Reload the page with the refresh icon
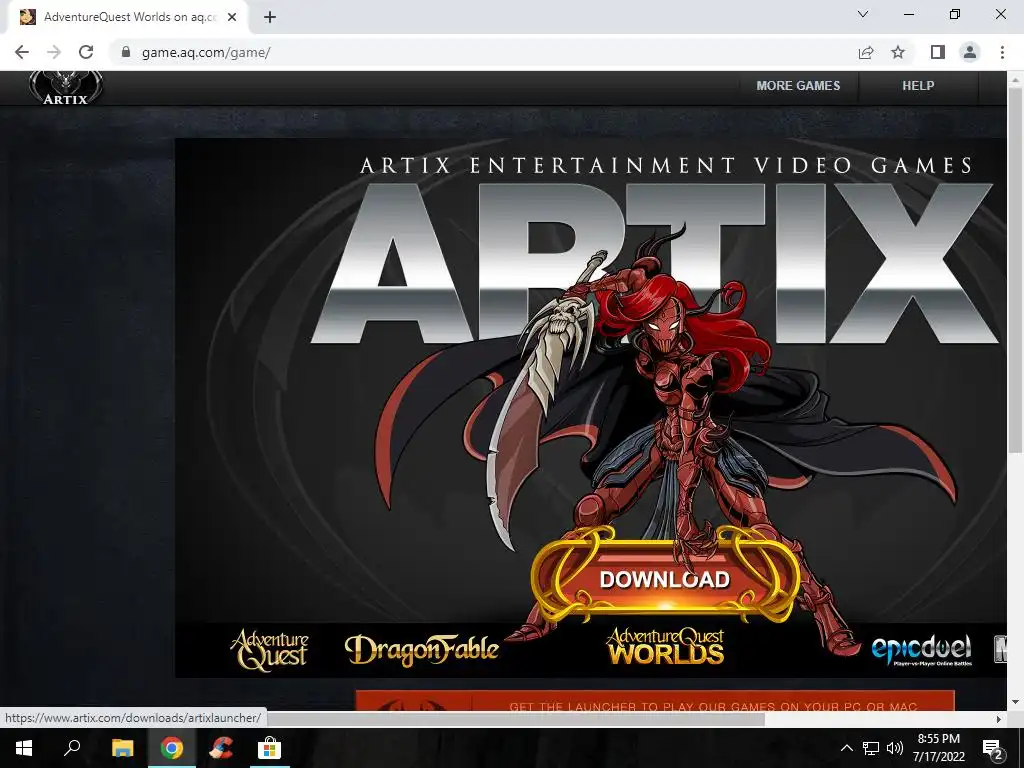 click(86, 52)
